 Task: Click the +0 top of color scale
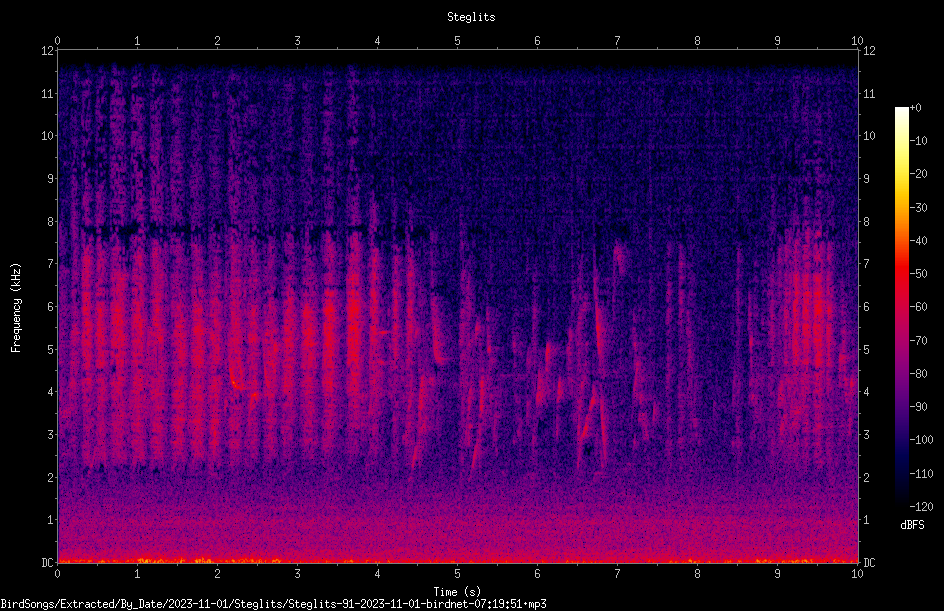915,108
